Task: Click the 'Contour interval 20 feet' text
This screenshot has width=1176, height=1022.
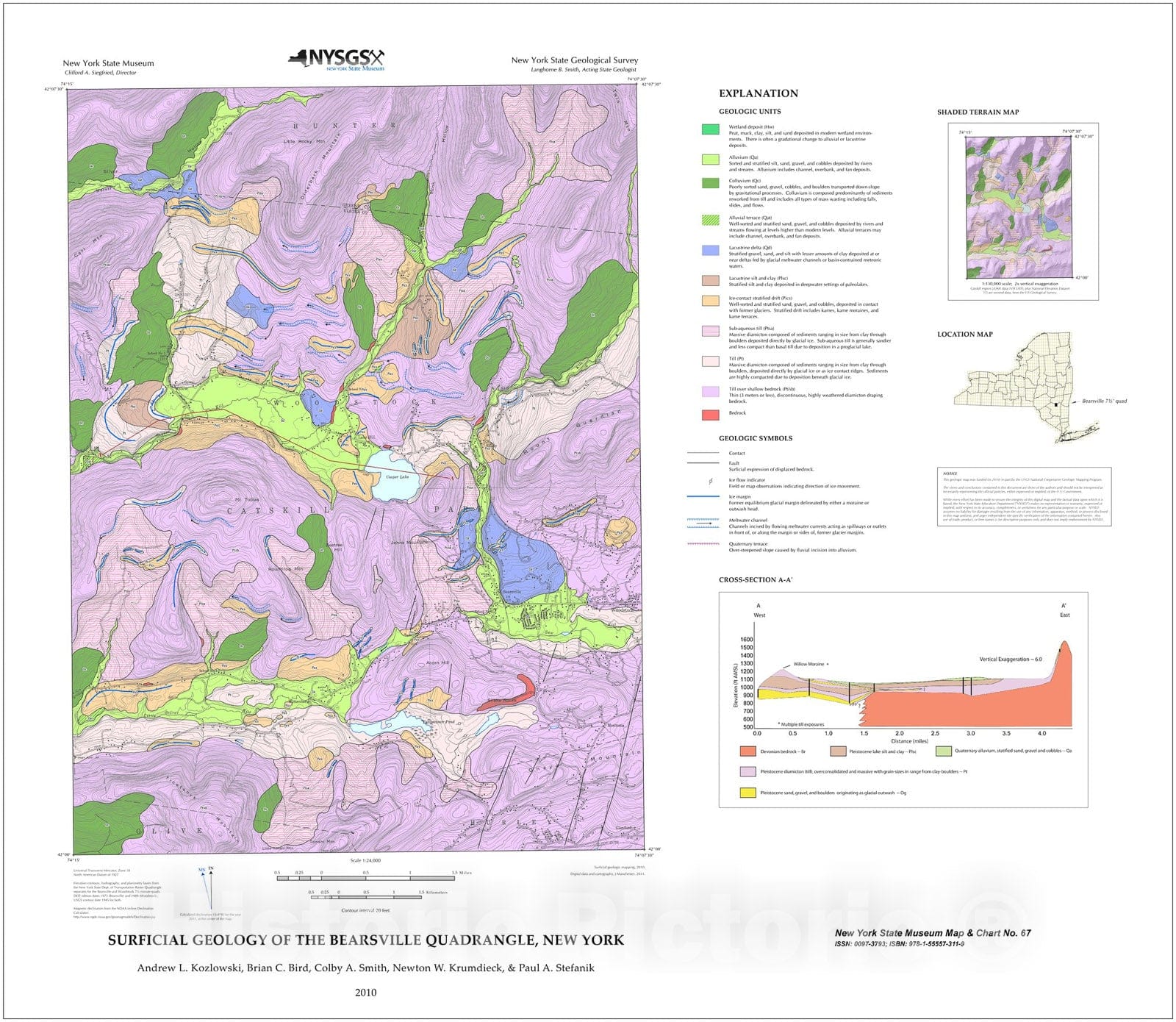Action: pos(365,911)
